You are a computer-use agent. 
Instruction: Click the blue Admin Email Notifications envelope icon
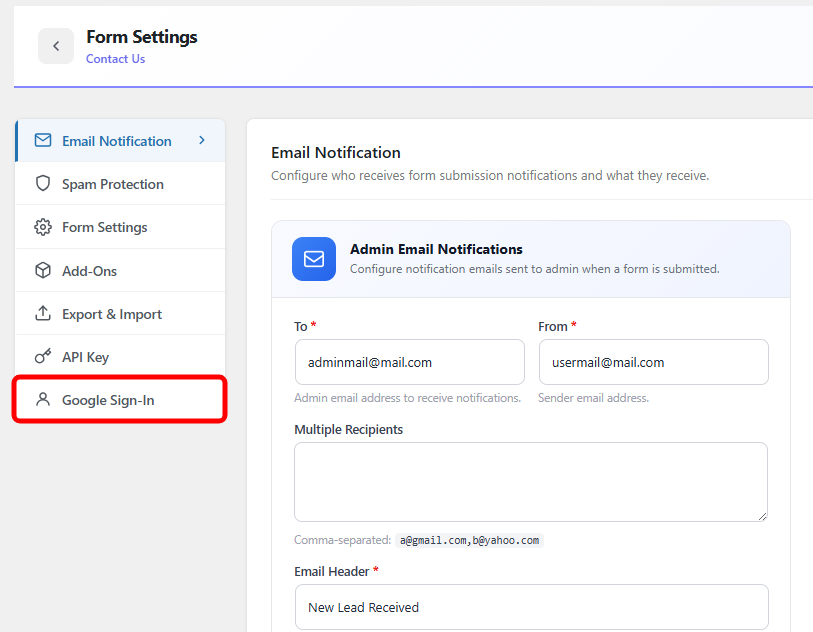[314, 259]
